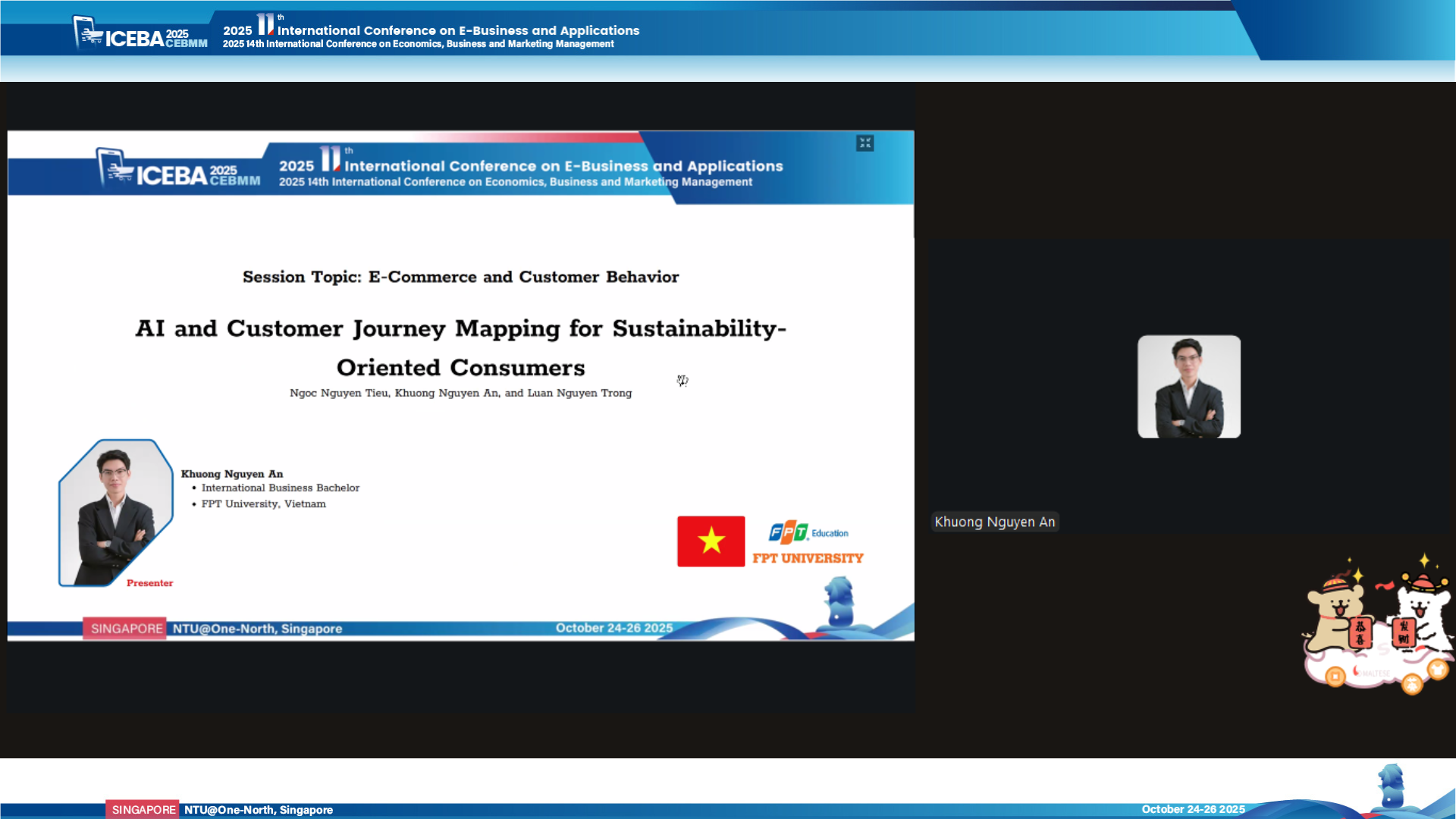Viewport: 1456px width, 819px height.
Task: Click the Session Topic heading text
Action: coord(460,277)
